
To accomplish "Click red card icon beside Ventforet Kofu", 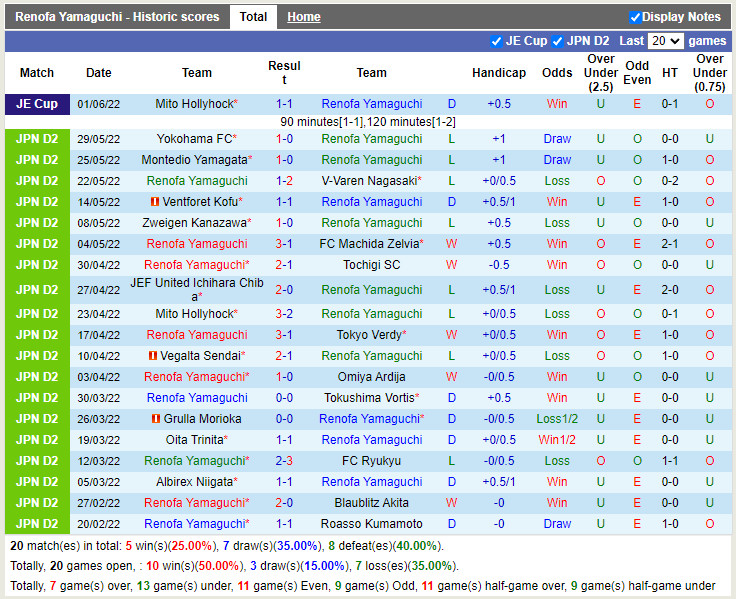I will point(154,202).
